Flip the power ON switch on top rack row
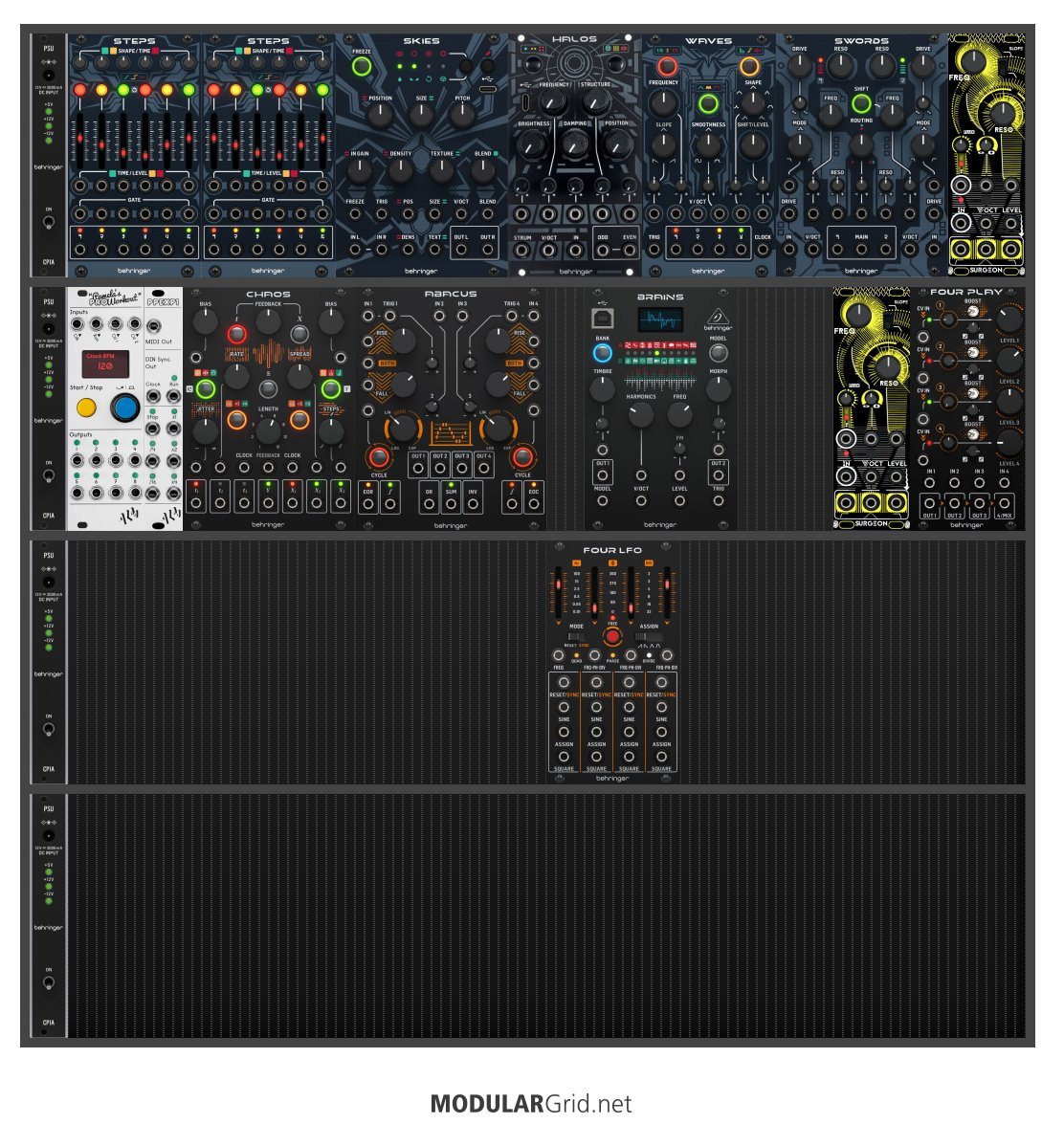1064x1124 pixels. coord(48,222)
